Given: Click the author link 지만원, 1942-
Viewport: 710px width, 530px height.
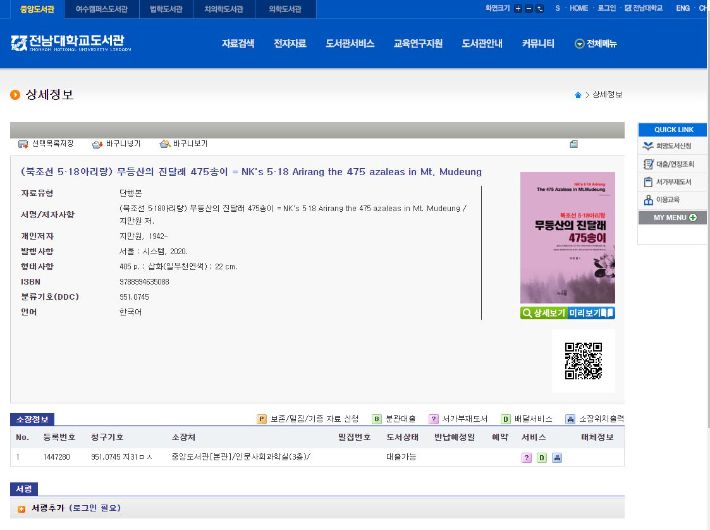Looking at the screenshot, I should tap(138, 237).
